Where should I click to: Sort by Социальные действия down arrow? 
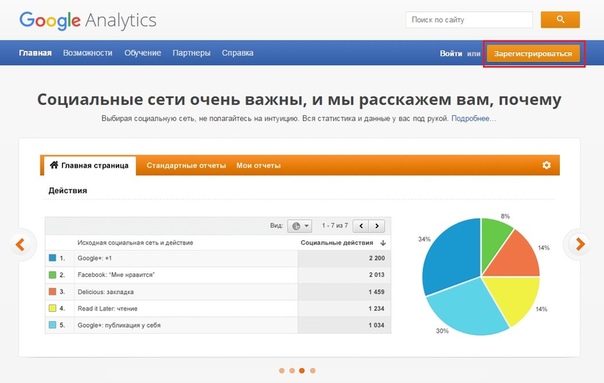point(383,243)
